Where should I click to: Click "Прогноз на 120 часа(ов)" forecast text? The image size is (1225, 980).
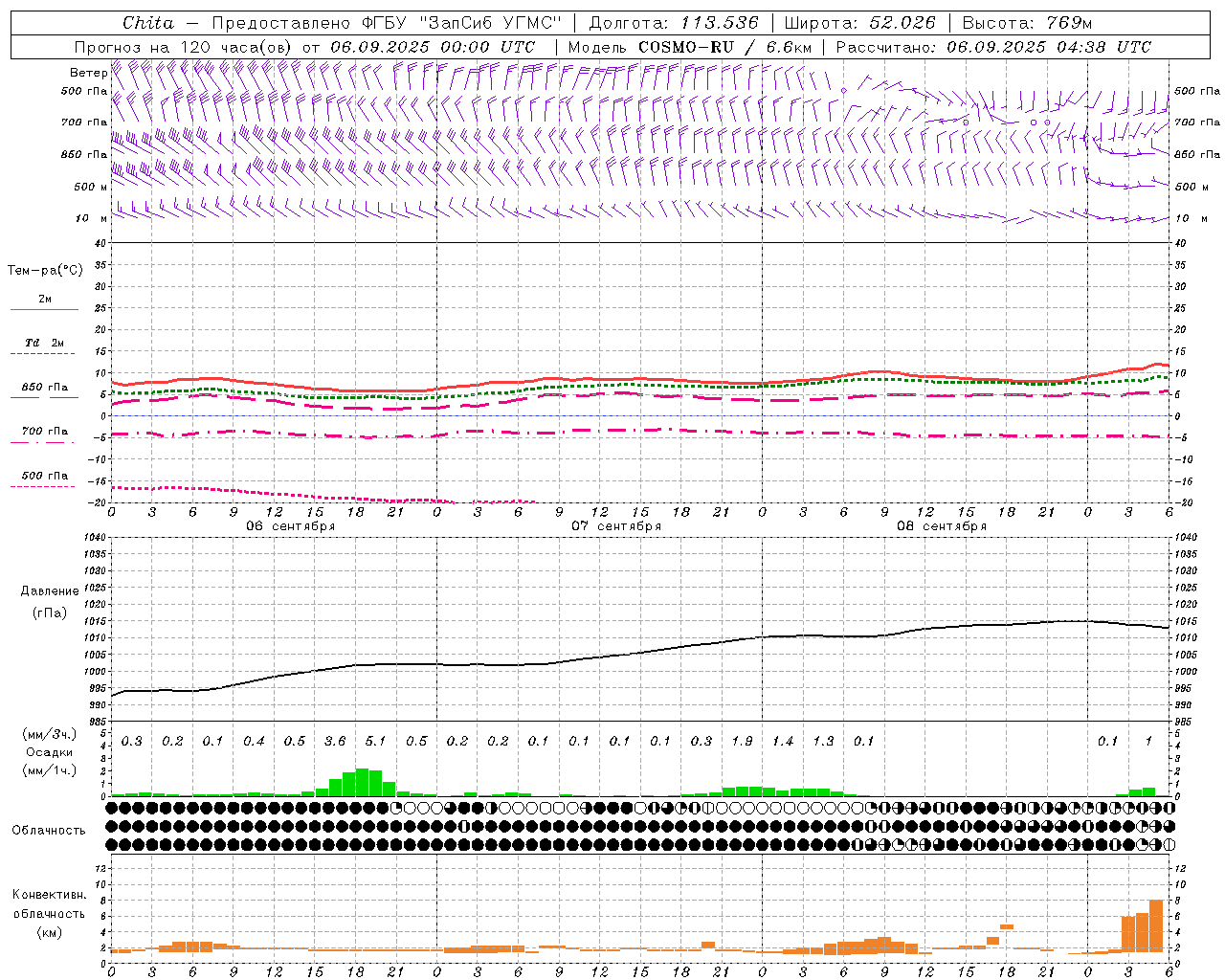[184, 47]
